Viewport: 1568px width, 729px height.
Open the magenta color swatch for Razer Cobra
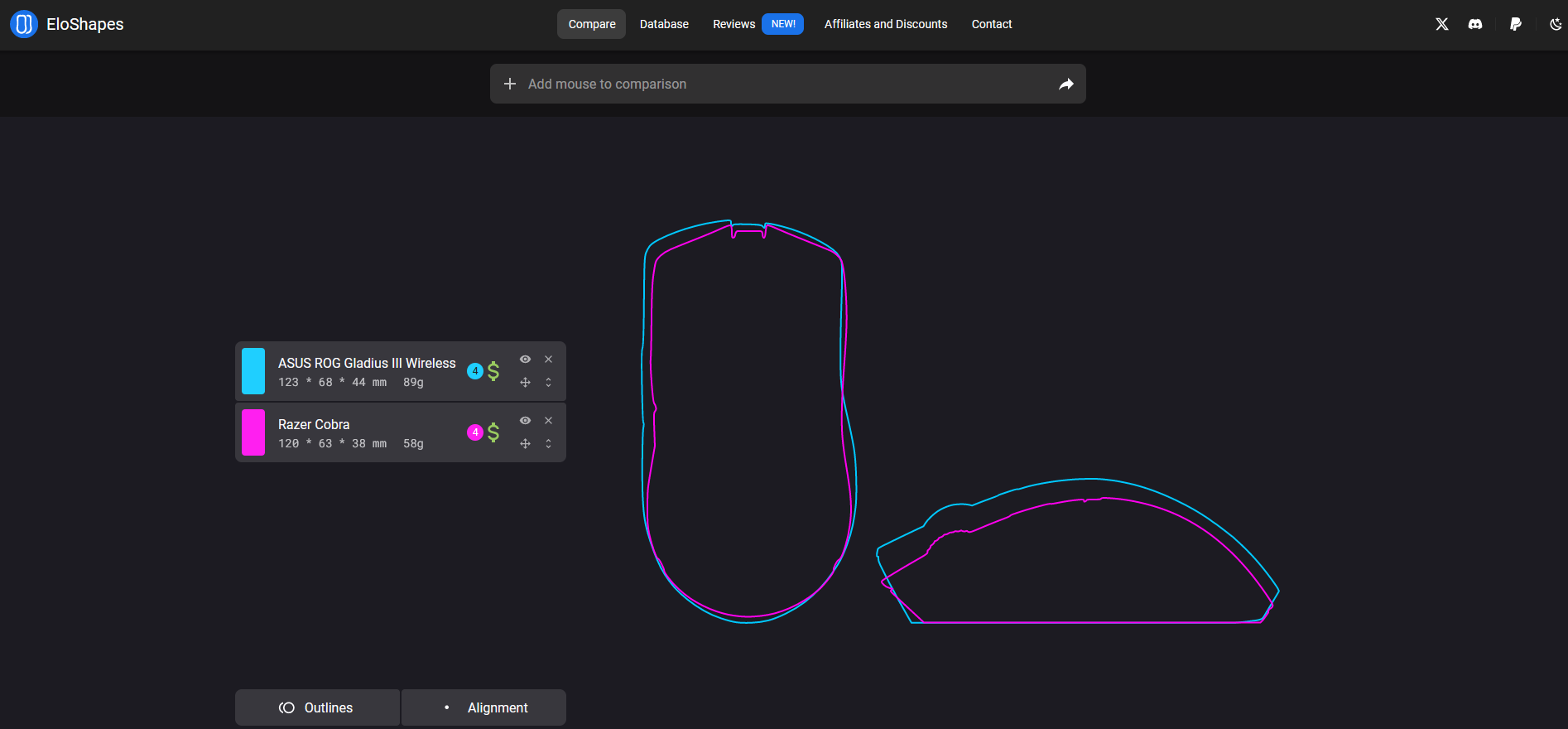point(253,432)
